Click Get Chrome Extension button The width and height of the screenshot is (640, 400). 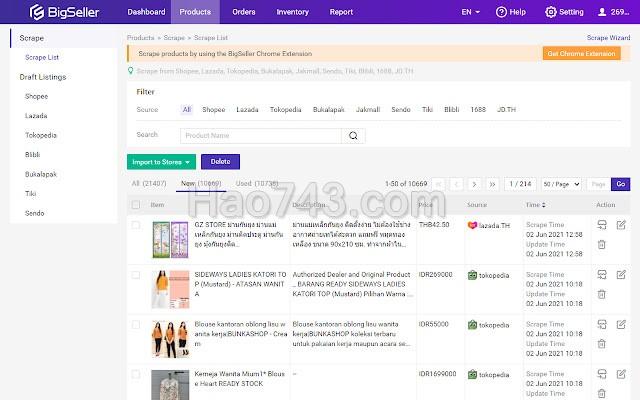point(581,53)
